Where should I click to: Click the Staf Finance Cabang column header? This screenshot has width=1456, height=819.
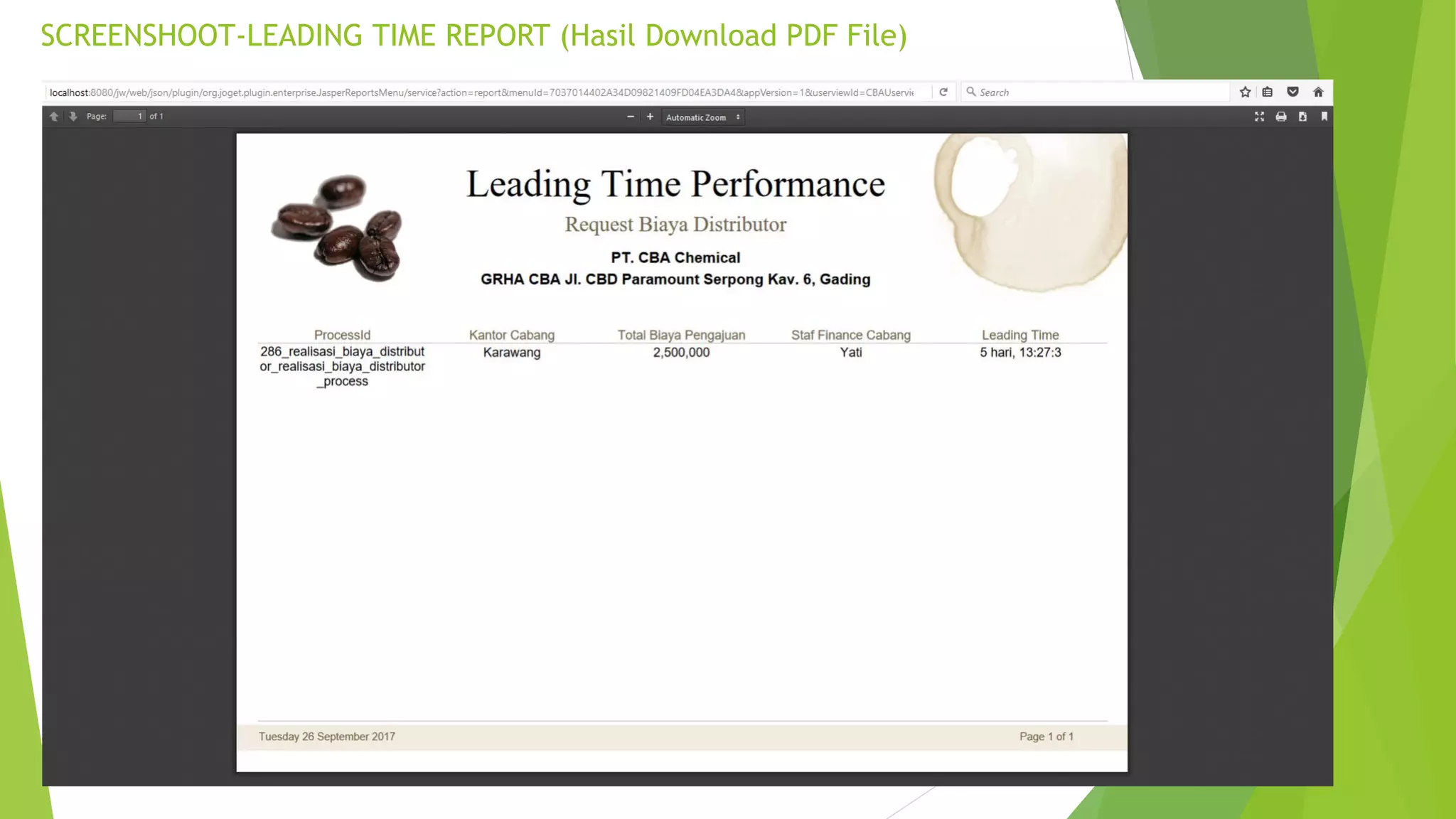[851, 335]
